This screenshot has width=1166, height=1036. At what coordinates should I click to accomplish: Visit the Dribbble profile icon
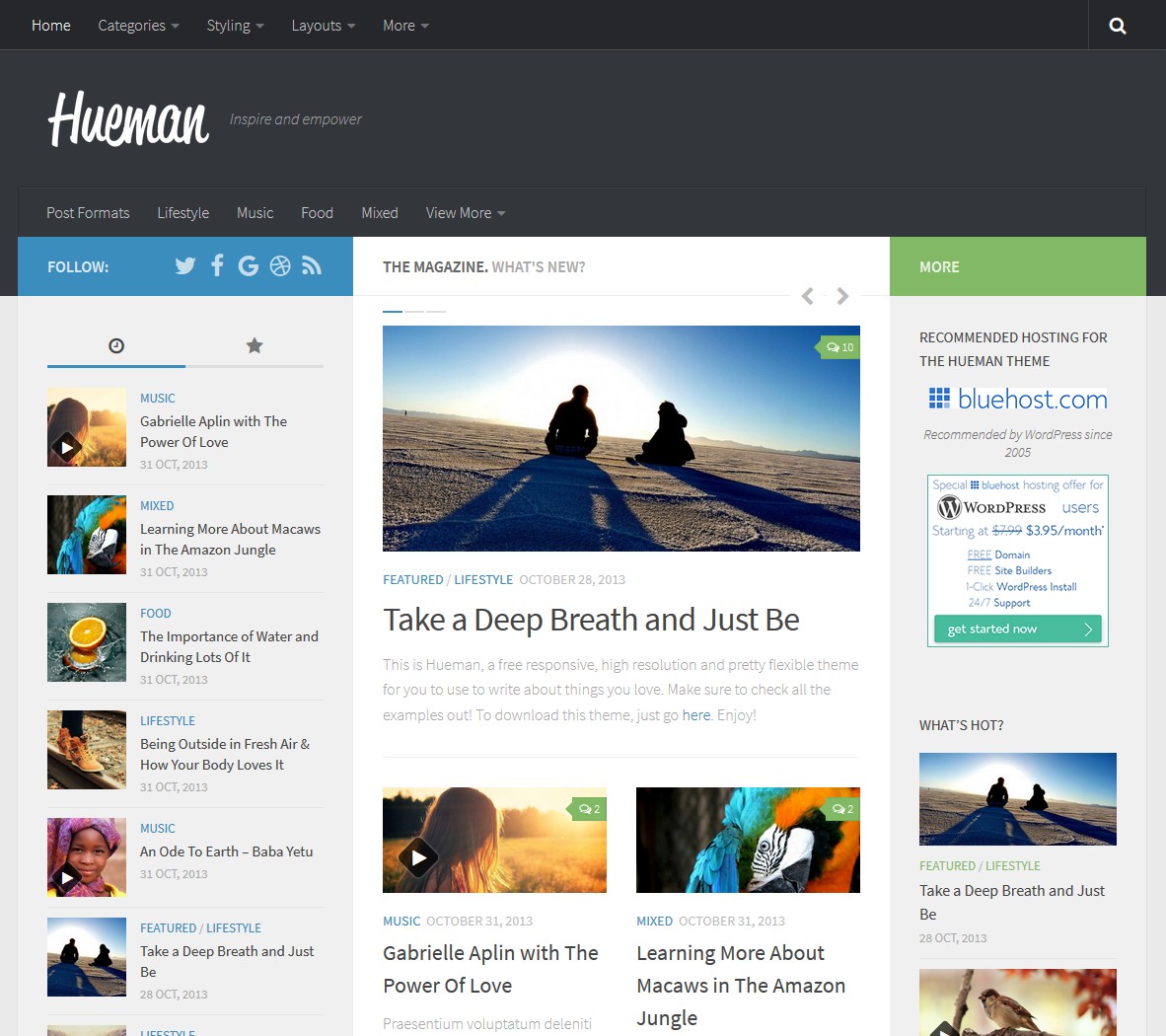point(280,265)
